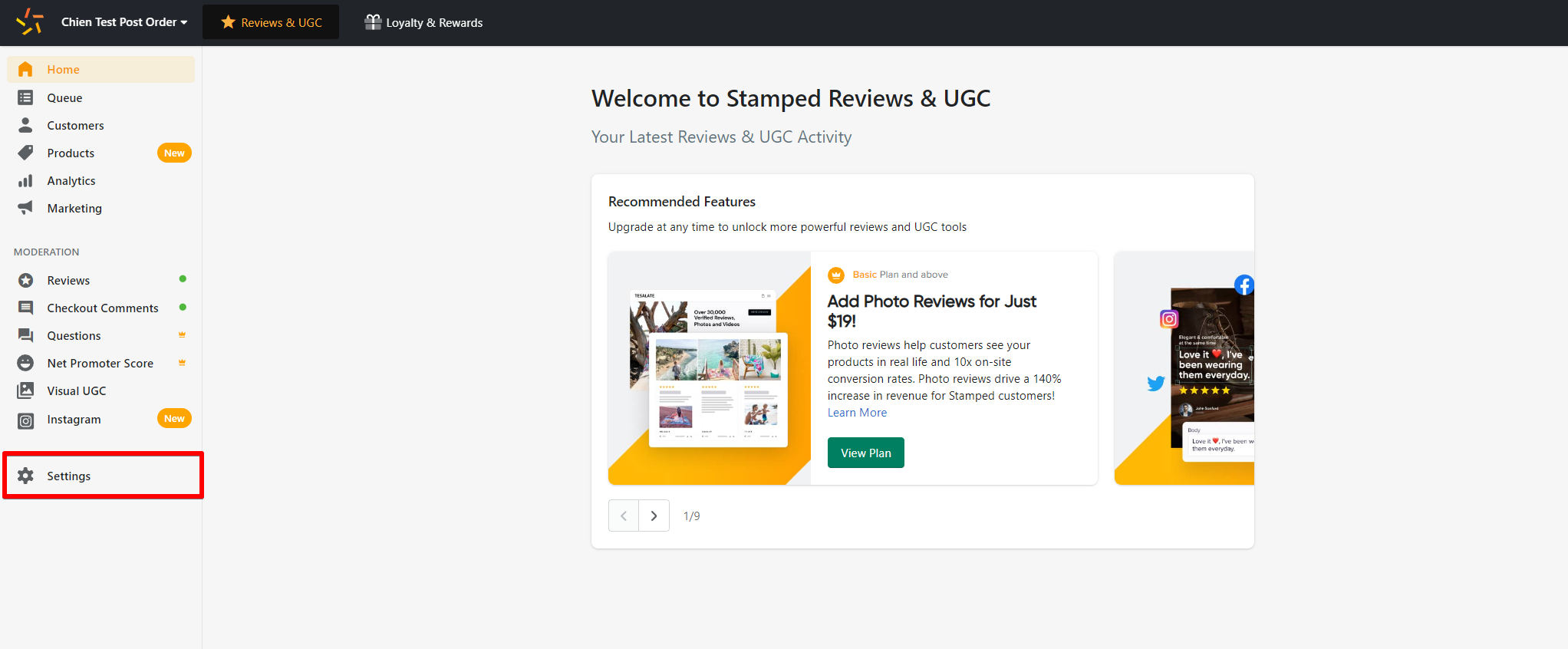Click the social review image on second card

pos(1213,368)
